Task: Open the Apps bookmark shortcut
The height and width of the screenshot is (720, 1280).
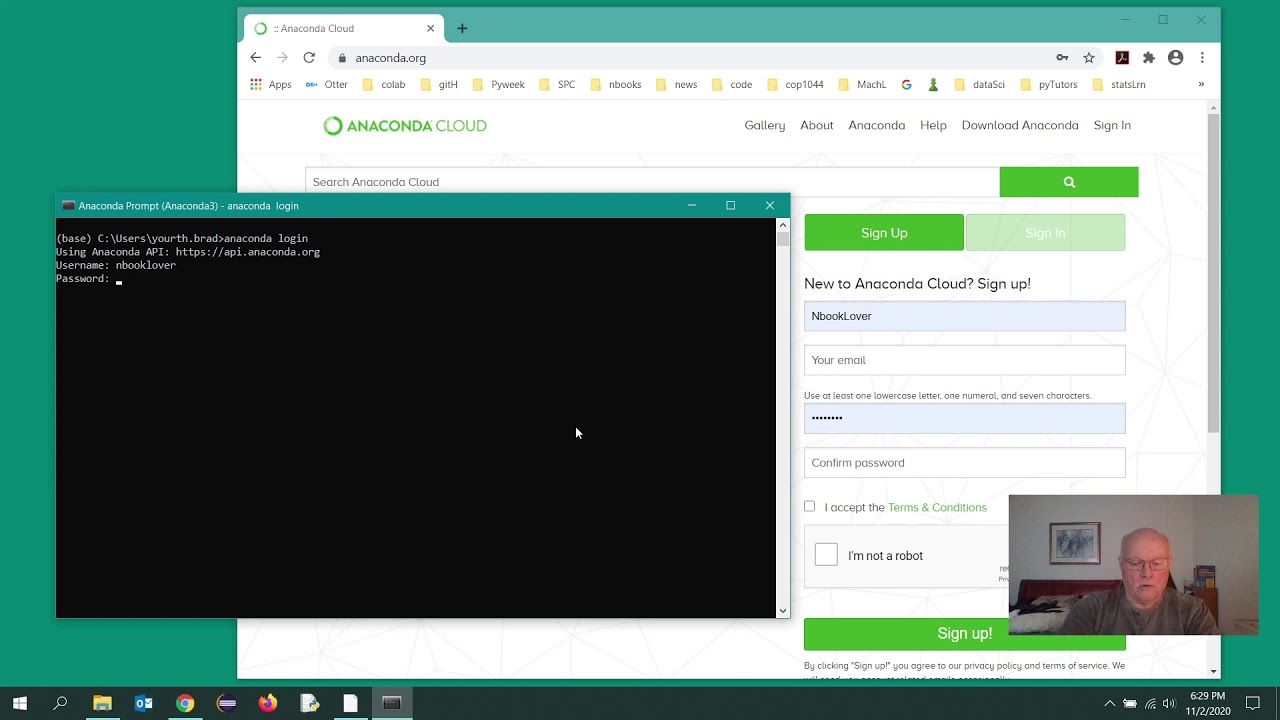Action: point(271,85)
